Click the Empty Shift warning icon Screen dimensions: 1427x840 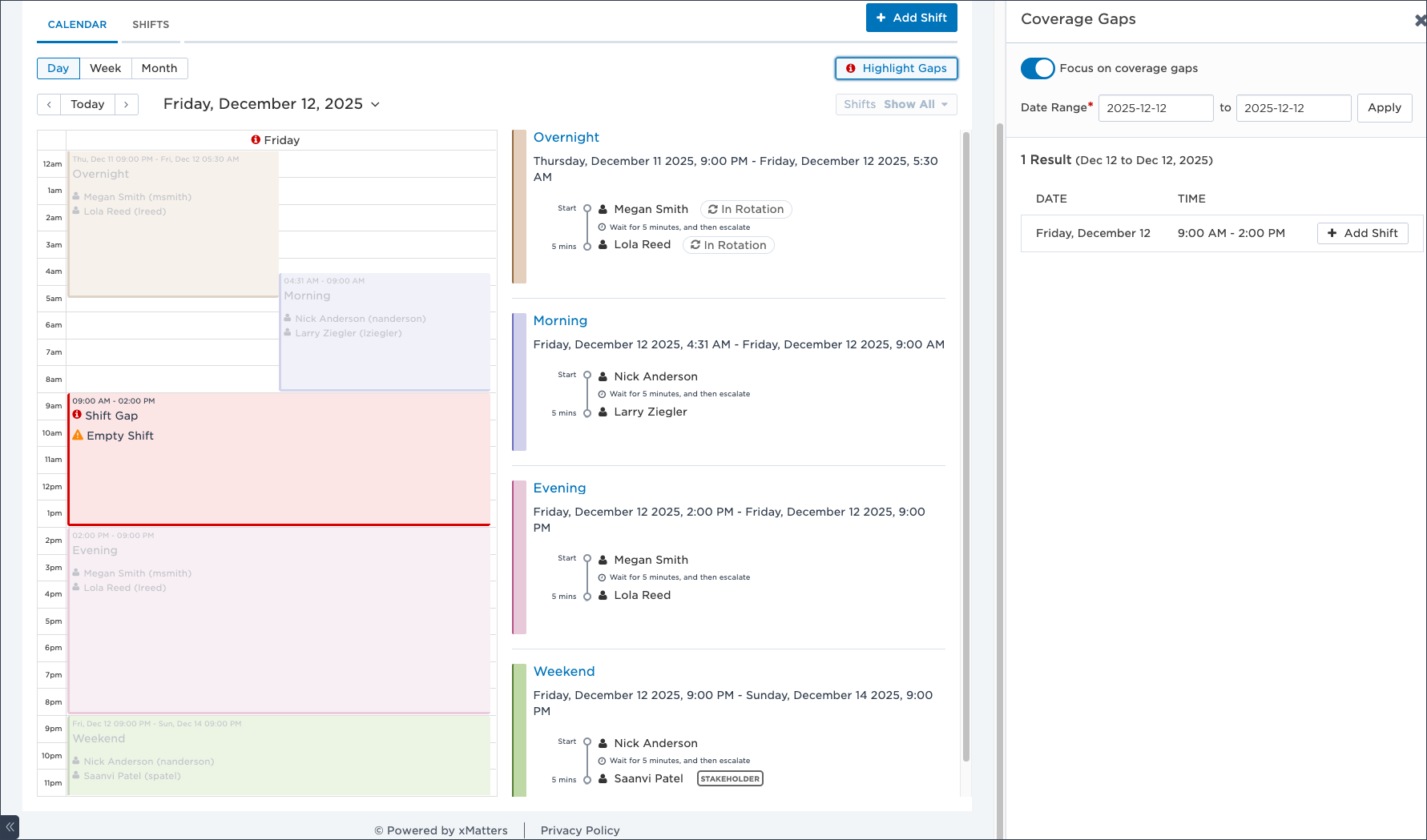click(78, 436)
